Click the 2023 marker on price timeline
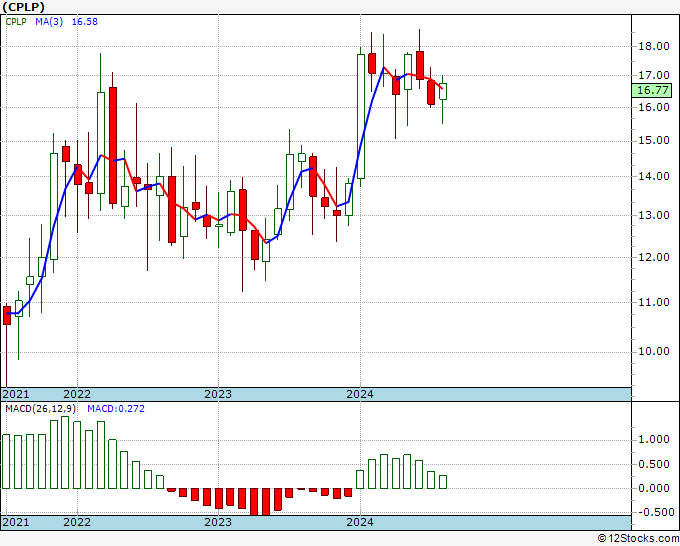680x546 pixels. (218, 394)
